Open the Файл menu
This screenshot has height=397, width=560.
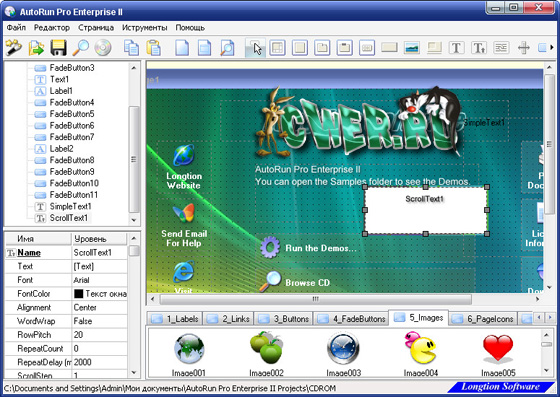(16, 27)
